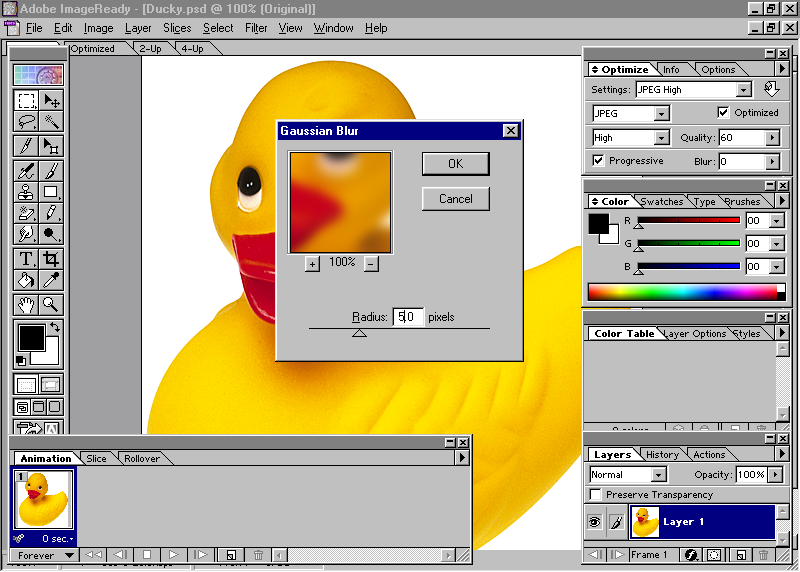Image resolution: width=800 pixels, height=572 pixels.
Task: Play the animation
Action: tap(173, 555)
